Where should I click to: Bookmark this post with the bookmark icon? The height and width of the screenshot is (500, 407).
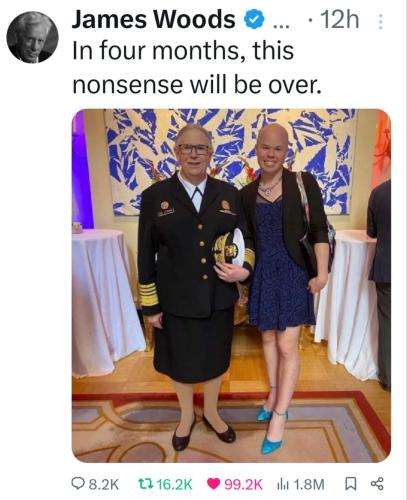(350, 484)
